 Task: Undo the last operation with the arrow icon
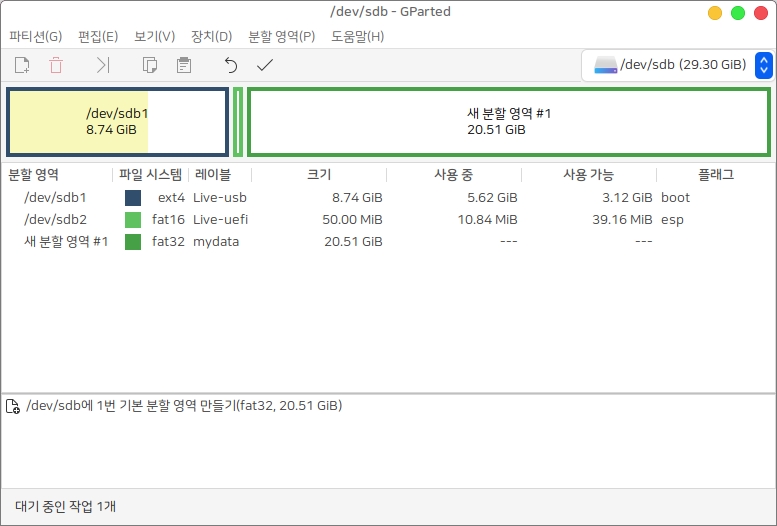[231, 66]
